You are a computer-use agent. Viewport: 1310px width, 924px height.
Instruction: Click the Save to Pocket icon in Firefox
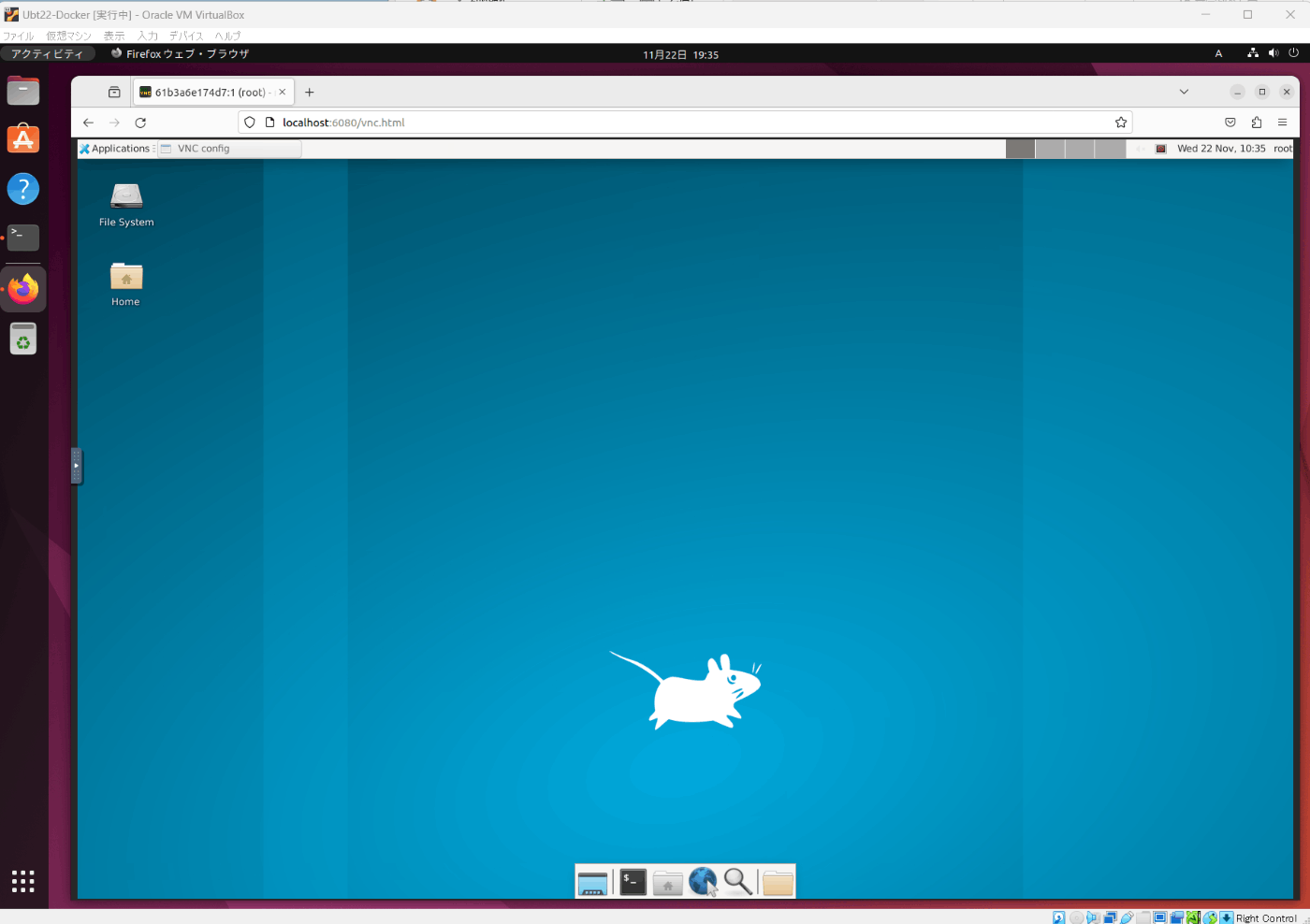[1230, 123]
